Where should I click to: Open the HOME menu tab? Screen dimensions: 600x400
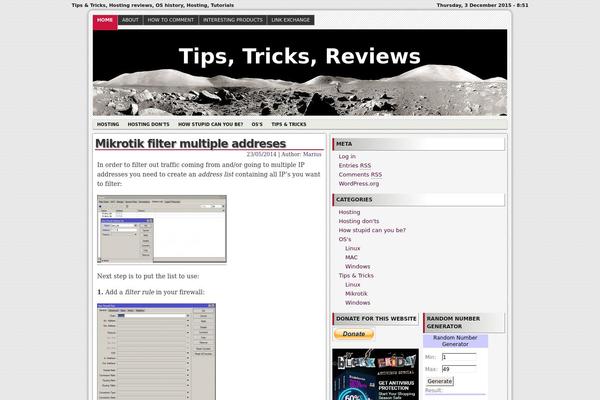pos(105,20)
